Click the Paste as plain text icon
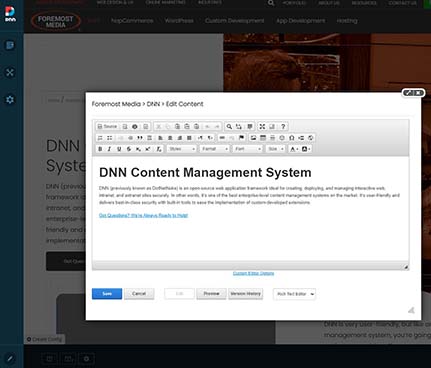 click(187, 127)
